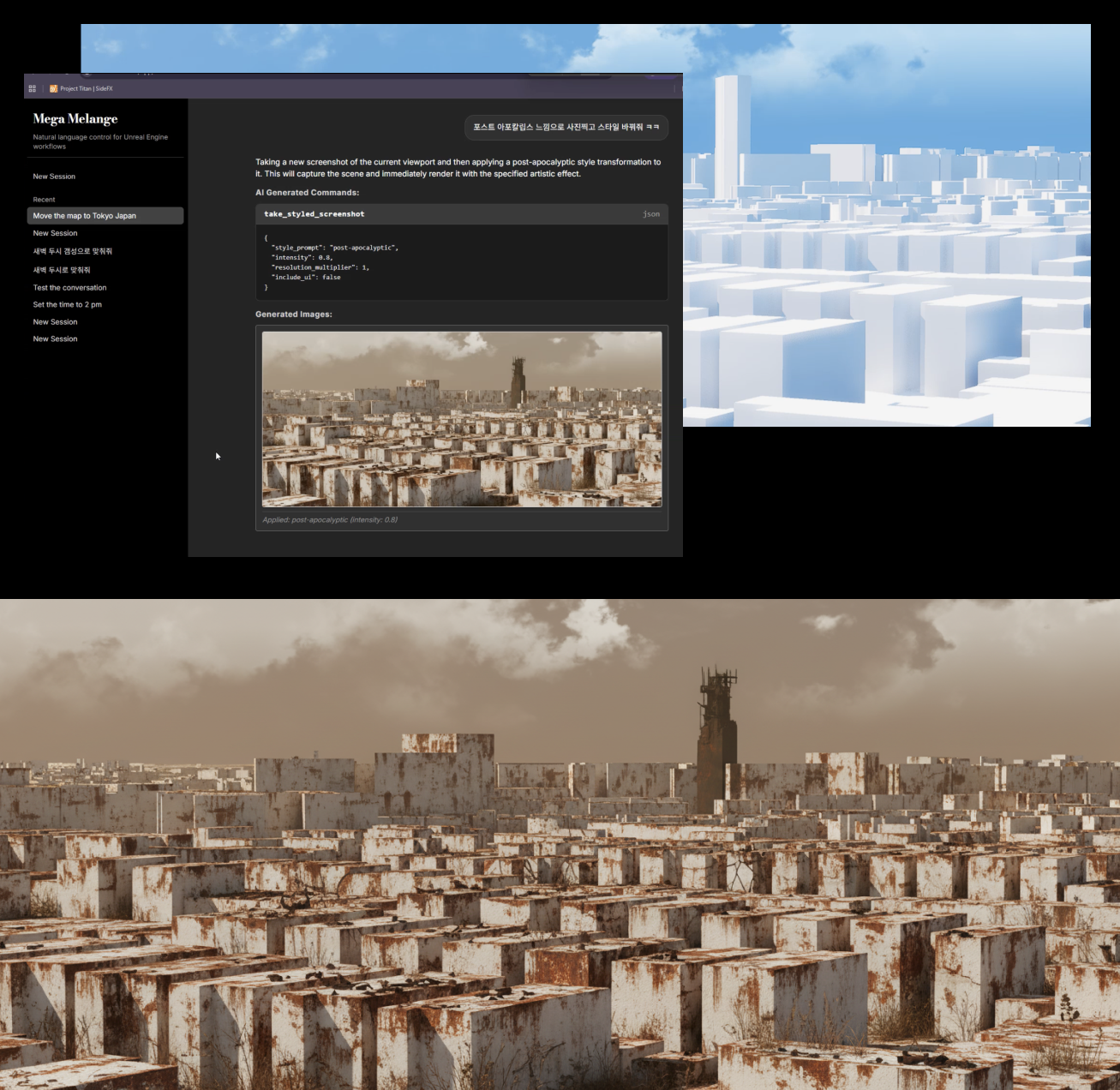Open the post-apocalyptic generated image thumbnail
Screen dimensions: 1120x1090
(x=462, y=418)
